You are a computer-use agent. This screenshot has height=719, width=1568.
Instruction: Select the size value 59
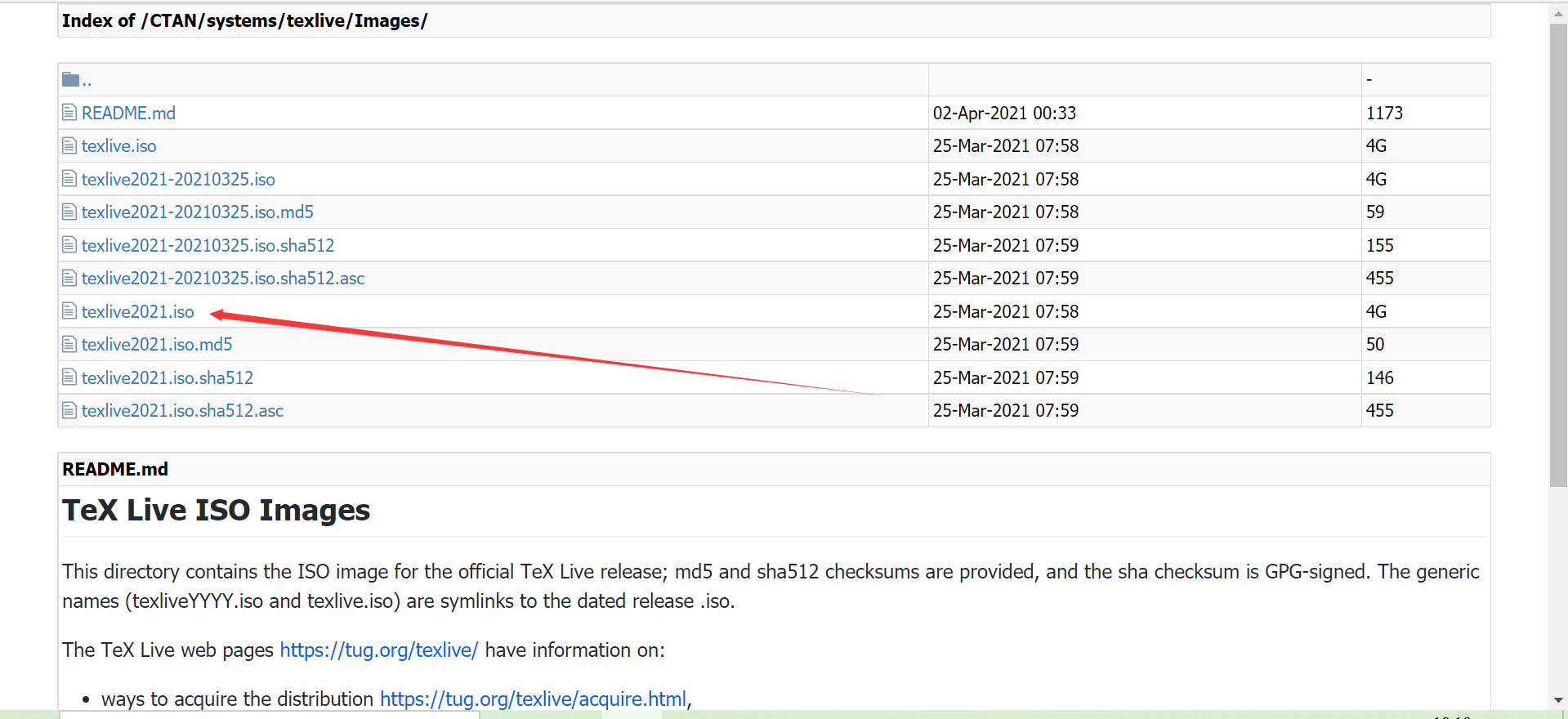pos(1375,212)
